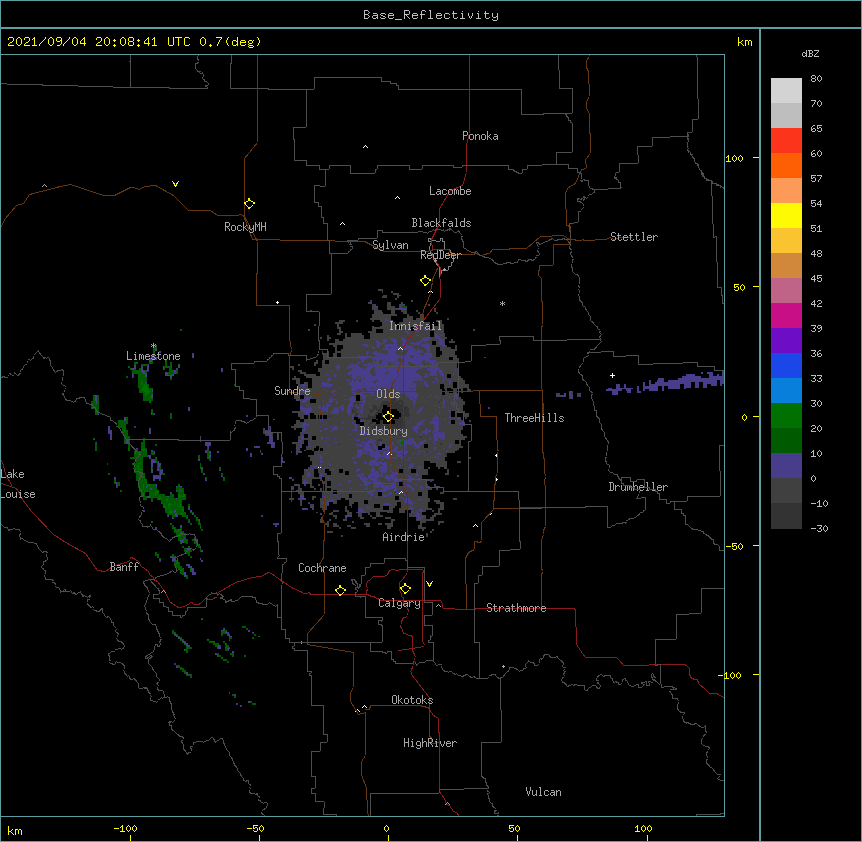Click the white asterisk marker above Limestone
862x842 pixels.
click(x=154, y=346)
